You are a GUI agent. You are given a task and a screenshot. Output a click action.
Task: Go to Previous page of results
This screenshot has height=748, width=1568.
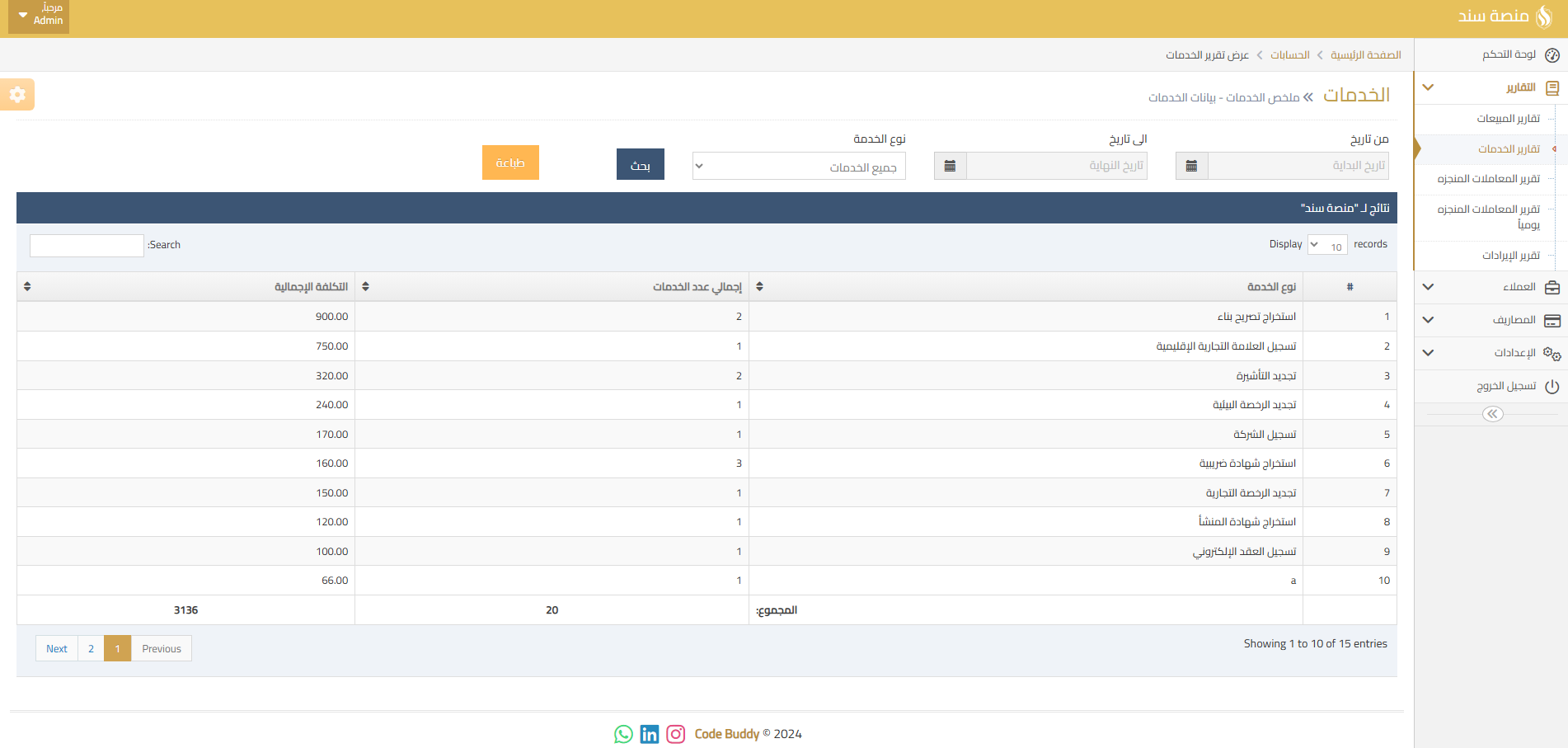click(162, 648)
